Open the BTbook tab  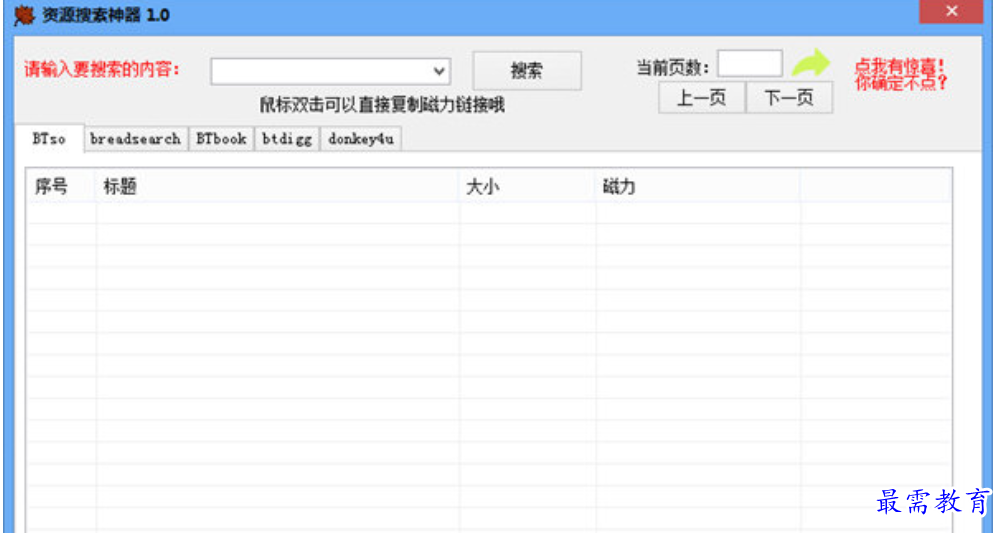[221, 139]
